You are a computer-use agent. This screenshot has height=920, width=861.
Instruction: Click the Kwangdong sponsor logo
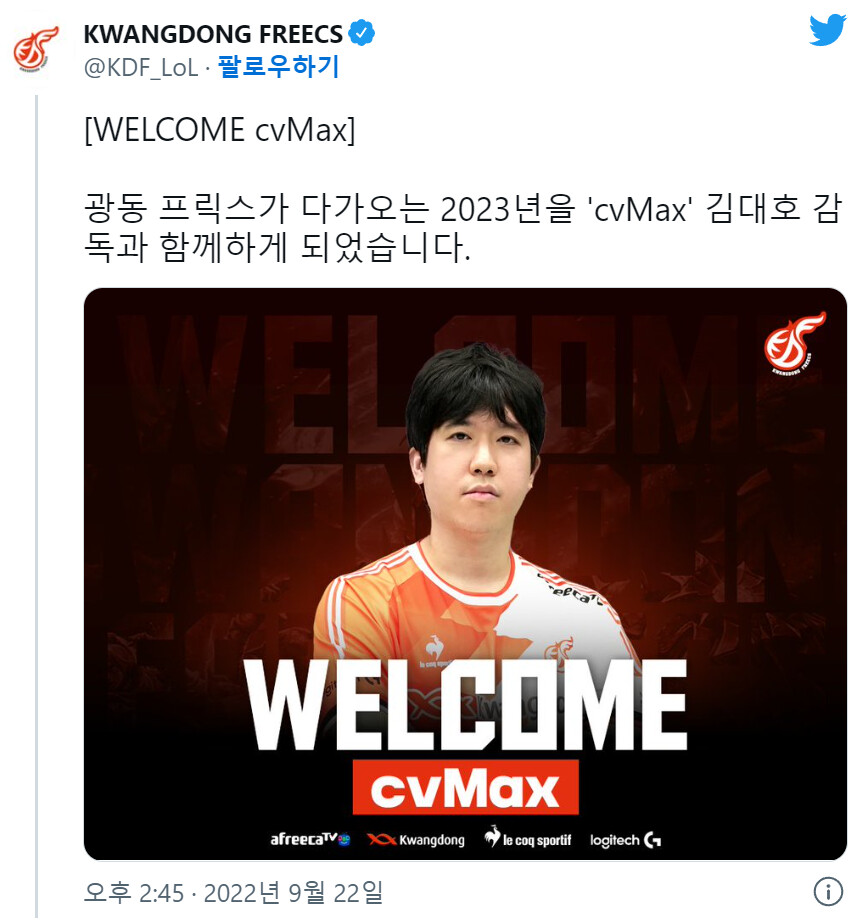pos(416,840)
